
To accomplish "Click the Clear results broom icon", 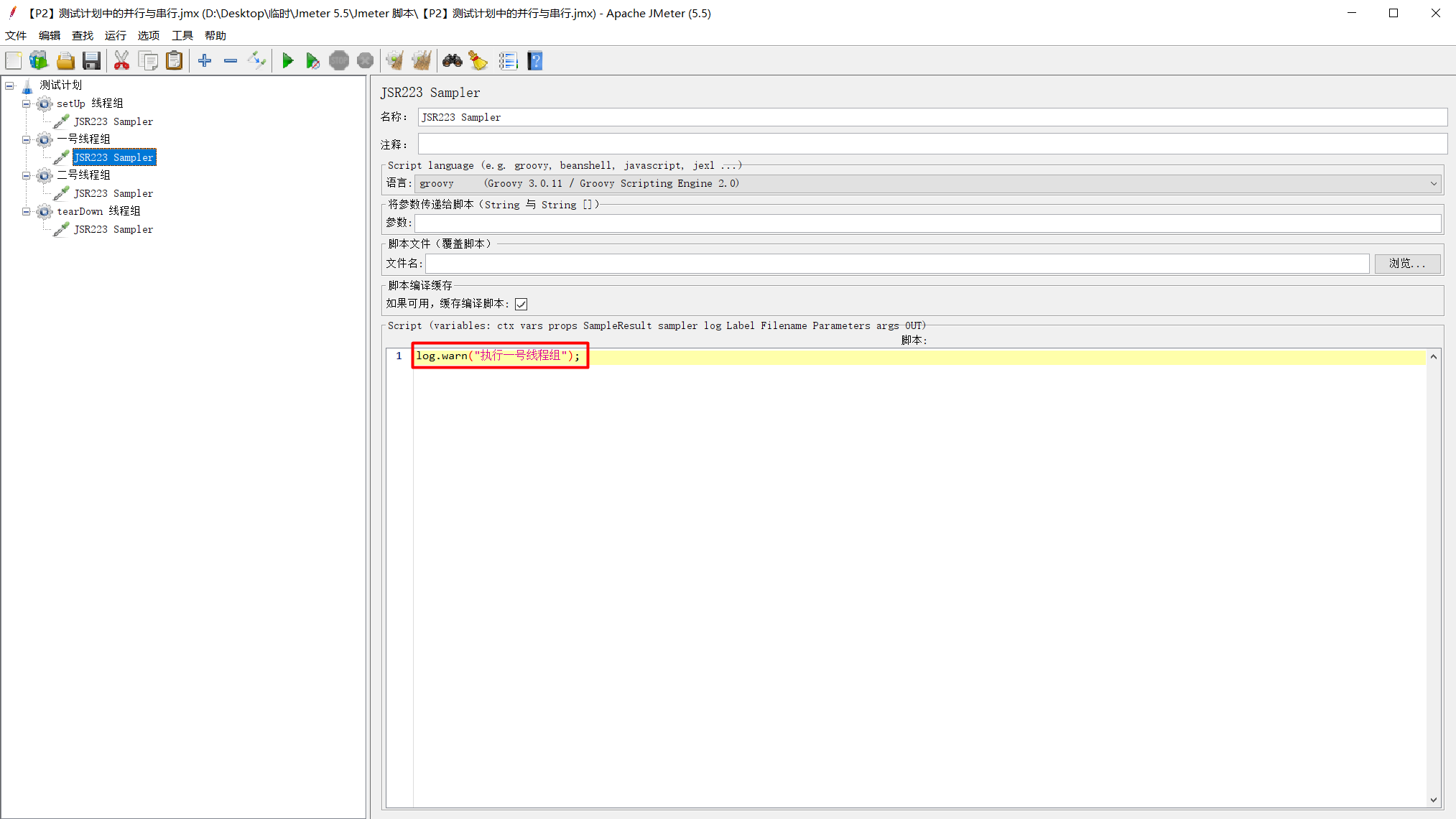I will pyautogui.click(x=395, y=61).
